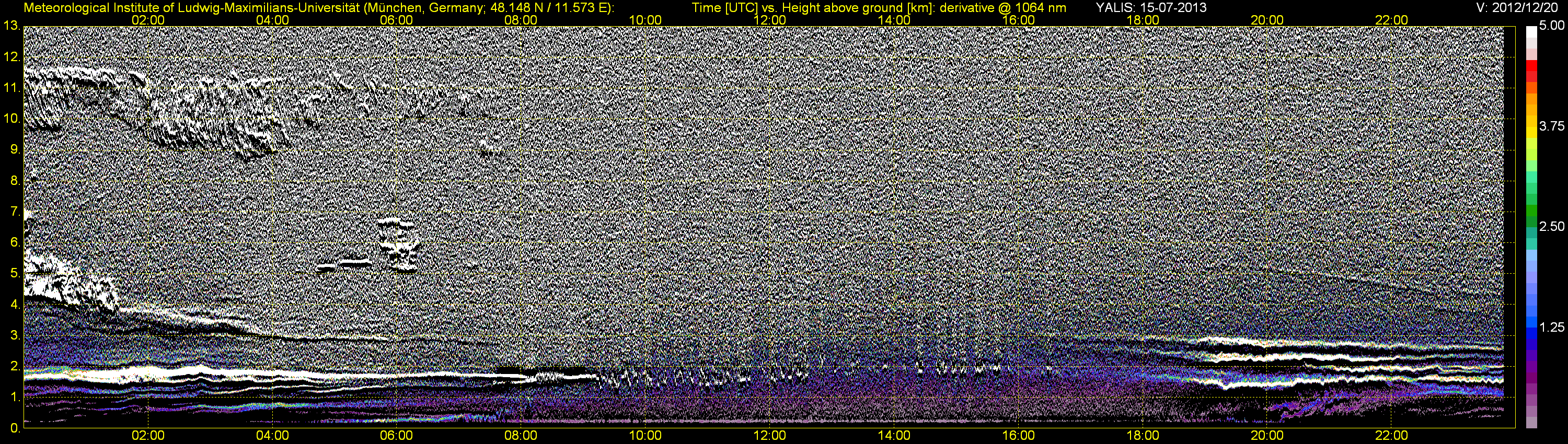Click the 2.50 colorbar scale value

(x=1552, y=227)
